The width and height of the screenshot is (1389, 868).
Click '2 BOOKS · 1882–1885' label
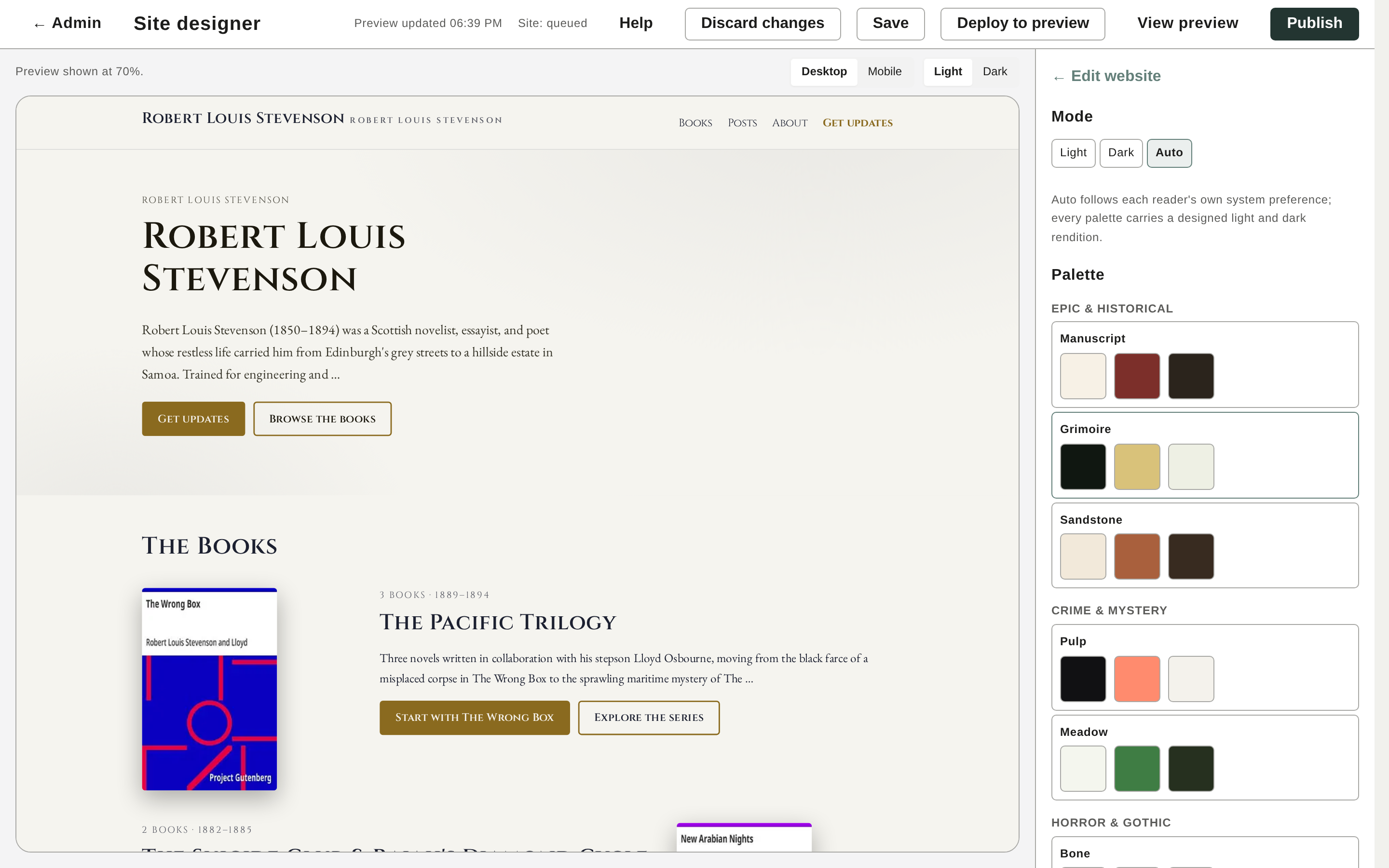pos(197,829)
